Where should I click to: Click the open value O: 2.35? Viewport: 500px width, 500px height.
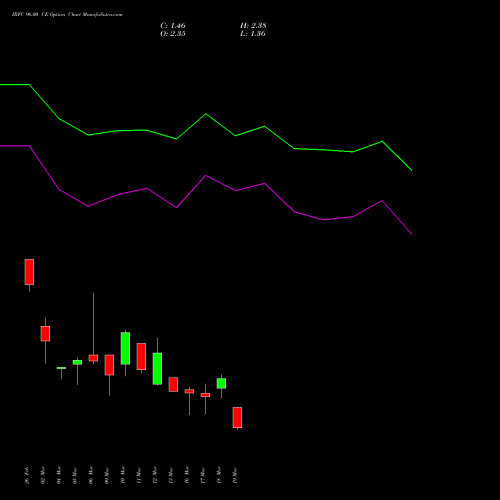click(173, 34)
